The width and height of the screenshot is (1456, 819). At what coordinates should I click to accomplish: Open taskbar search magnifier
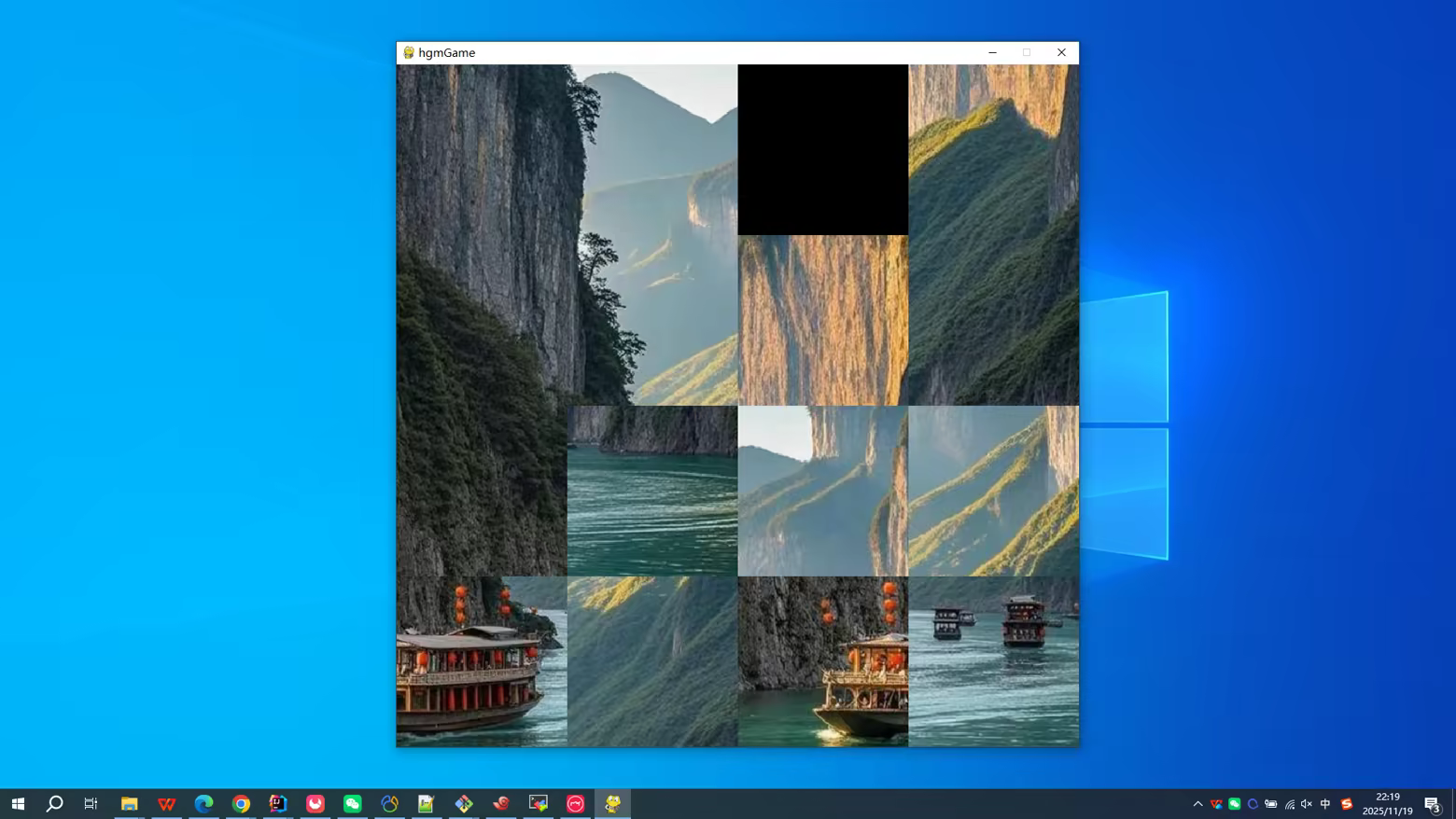pos(54,803)
